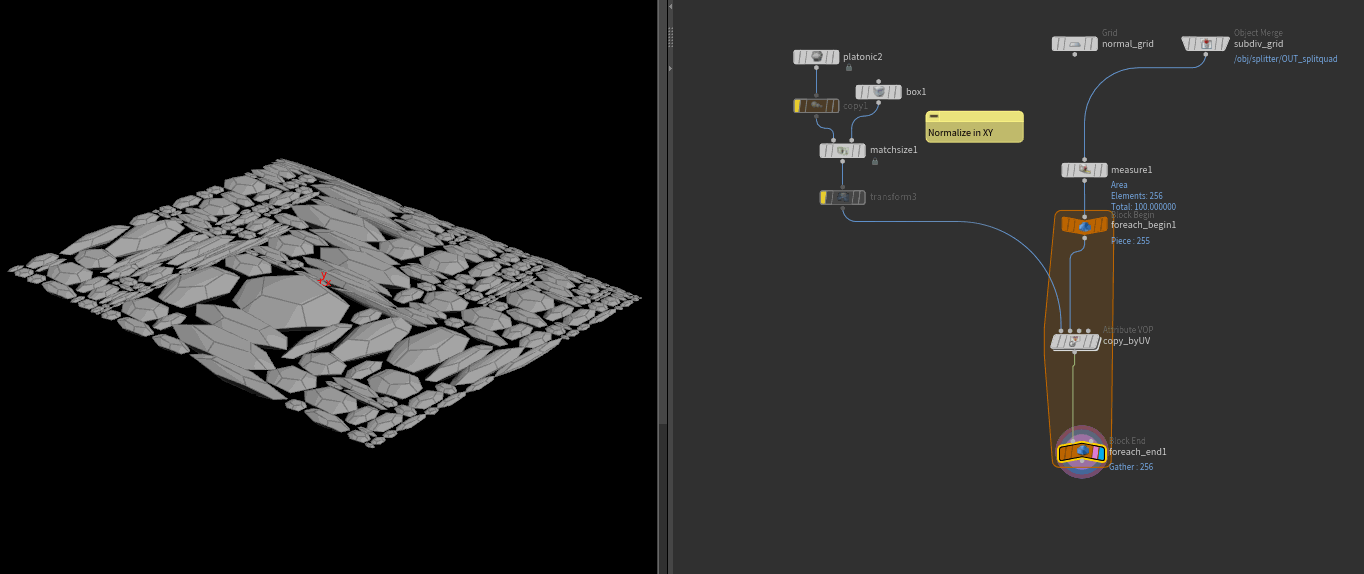Click the lock badge under platonic2
Viewport: 1364px width, 574px height.
(849, 68)
